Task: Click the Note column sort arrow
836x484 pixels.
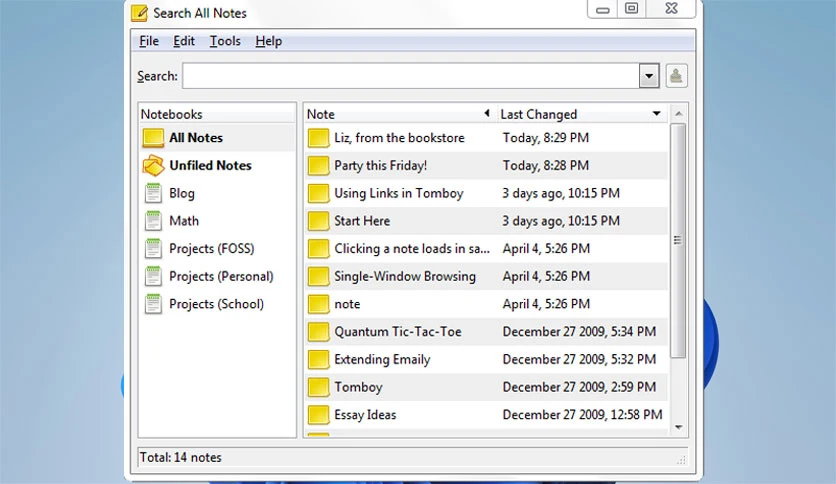Action: coord(487,113)
